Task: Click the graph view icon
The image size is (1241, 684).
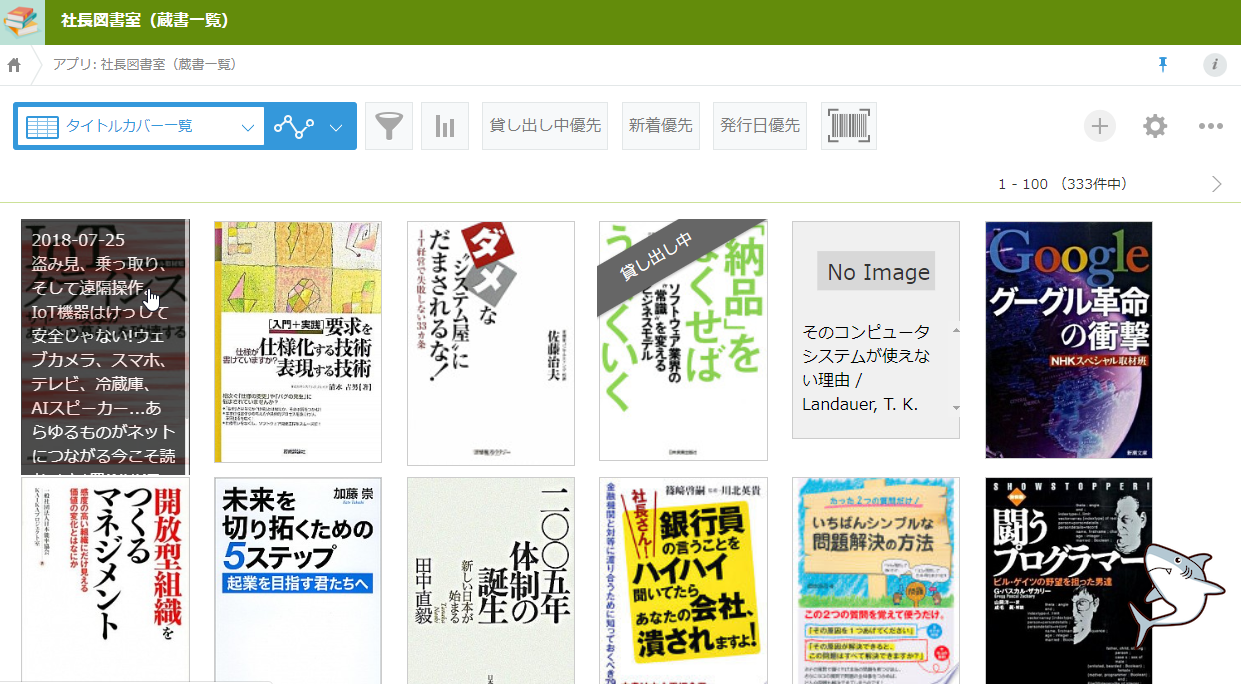Action: pos(294,127)
